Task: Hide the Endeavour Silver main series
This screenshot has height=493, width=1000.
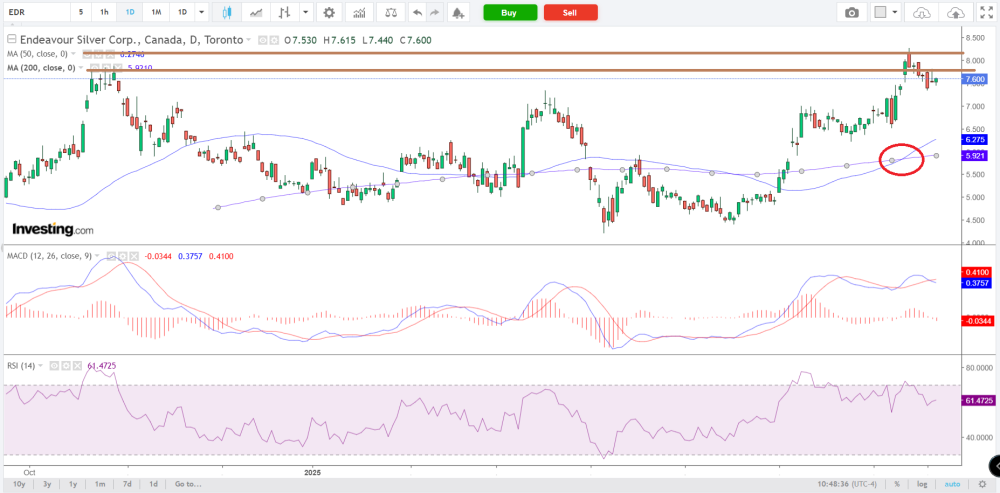Action: (x=263, y=40)
